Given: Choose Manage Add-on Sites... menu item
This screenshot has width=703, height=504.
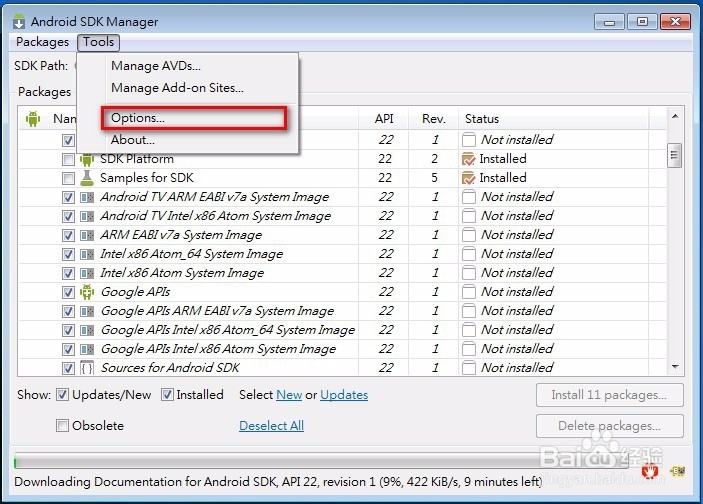Looking at the screenshot, I should [177, 88].
